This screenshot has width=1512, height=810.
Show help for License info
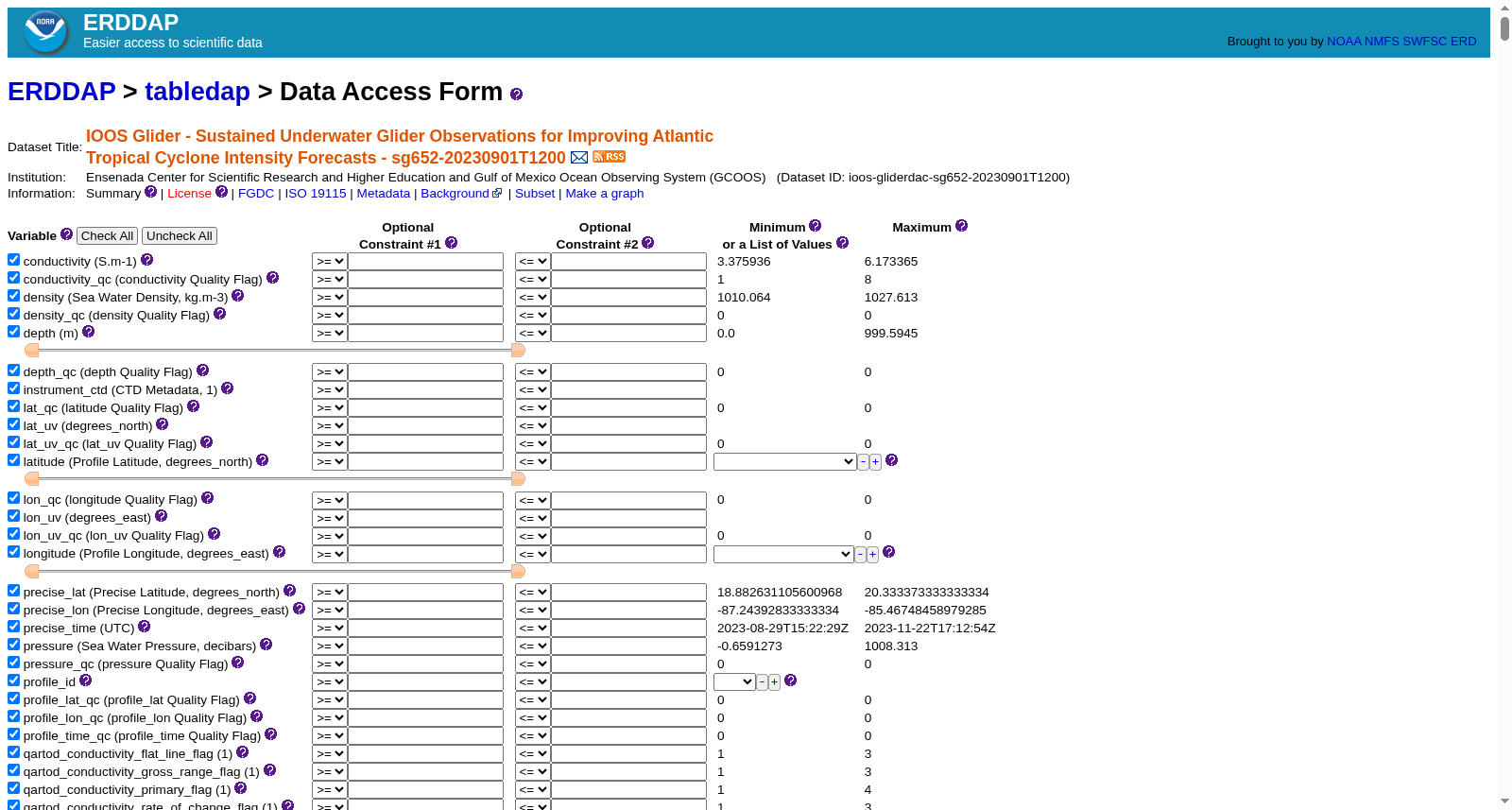pyautogui.click(x=221, y=192)
